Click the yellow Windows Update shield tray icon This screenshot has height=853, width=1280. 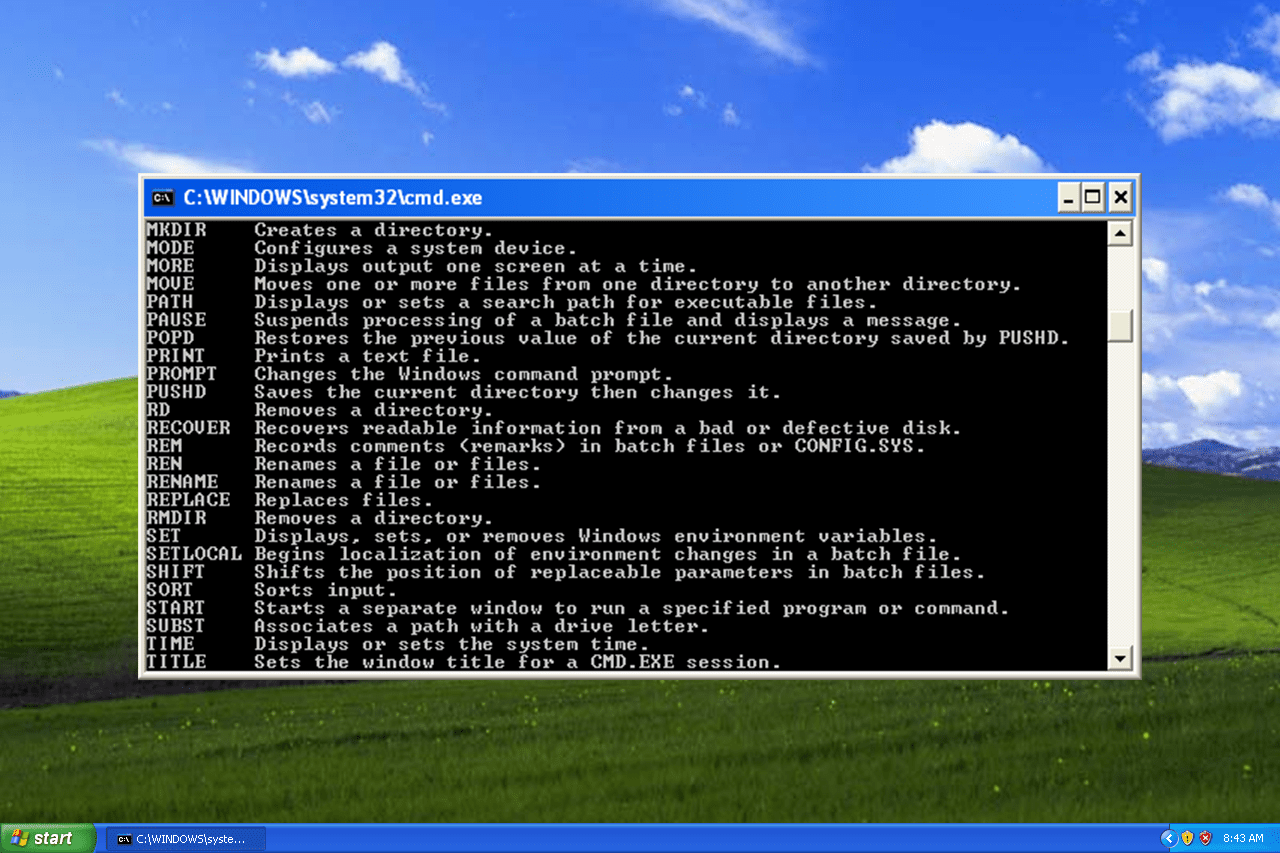pos(1187,838)
